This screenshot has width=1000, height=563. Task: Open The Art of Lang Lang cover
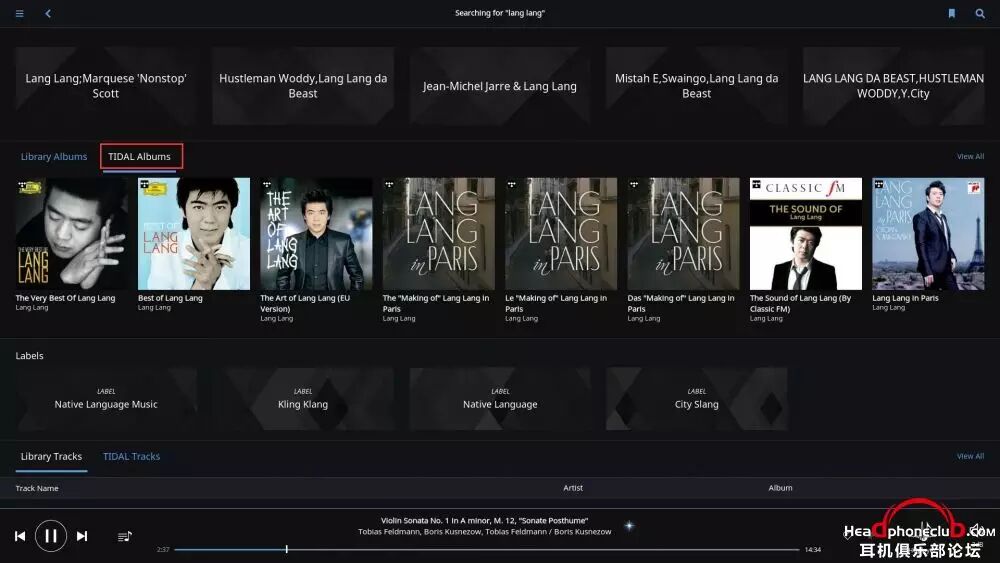pyautogui.click(x=316, y=234)
